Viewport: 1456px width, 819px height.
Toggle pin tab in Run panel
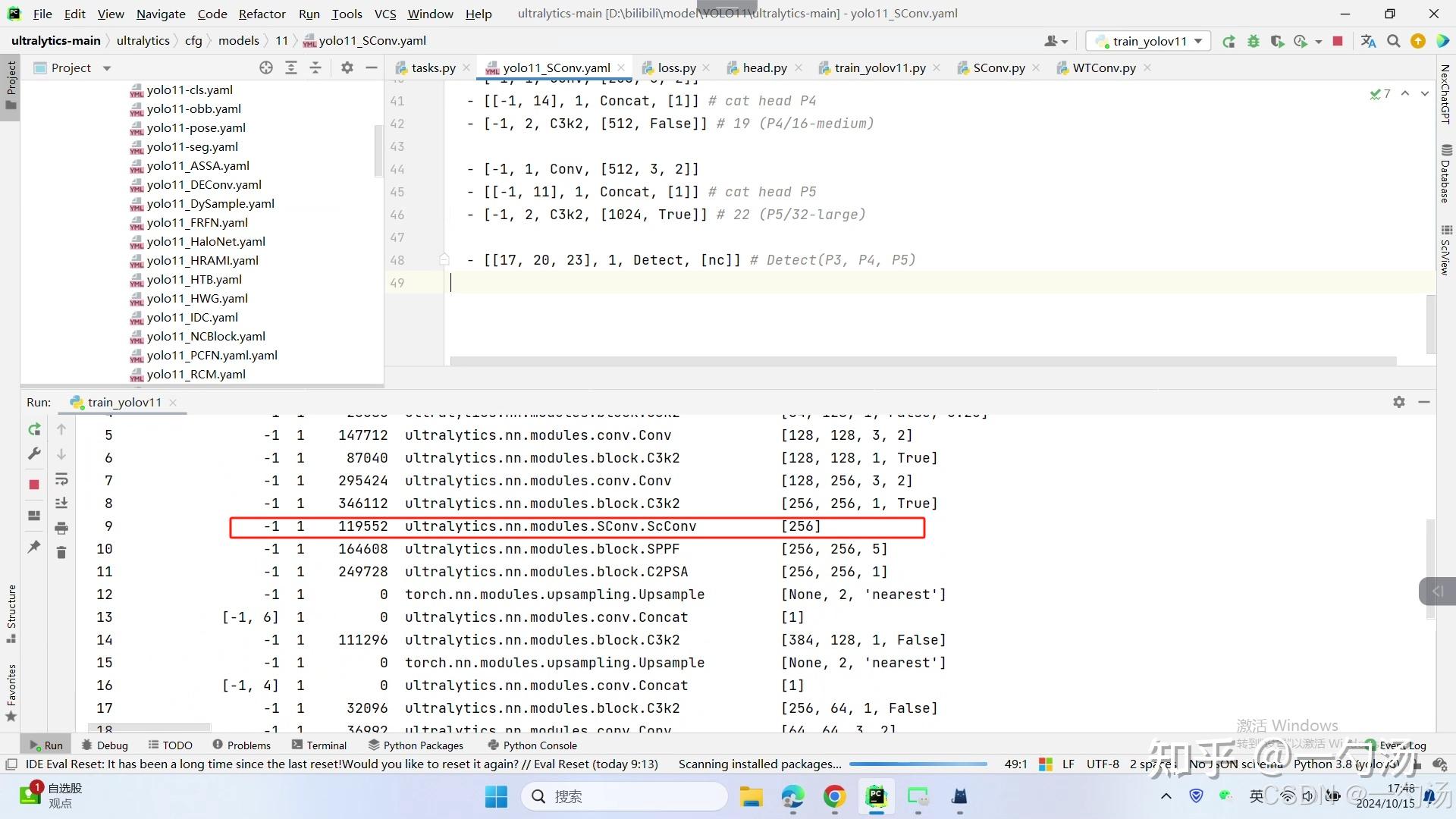click(34, 546)
